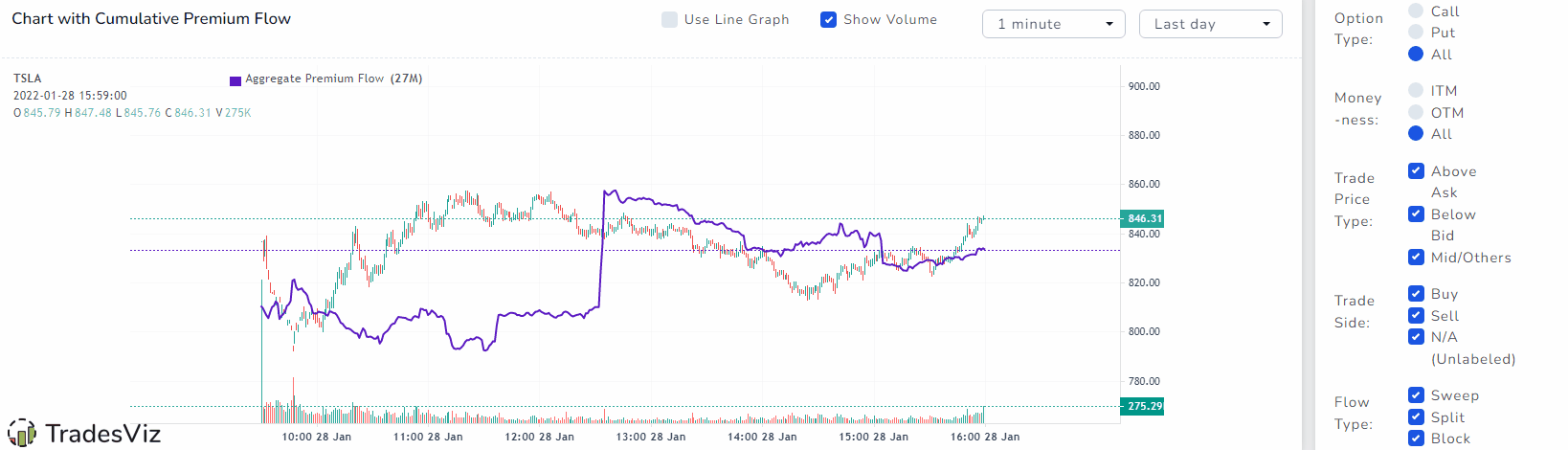Open the Last day range dropdown
1568x450 pixels.
pyautogui.click(x=1211, y=24)
